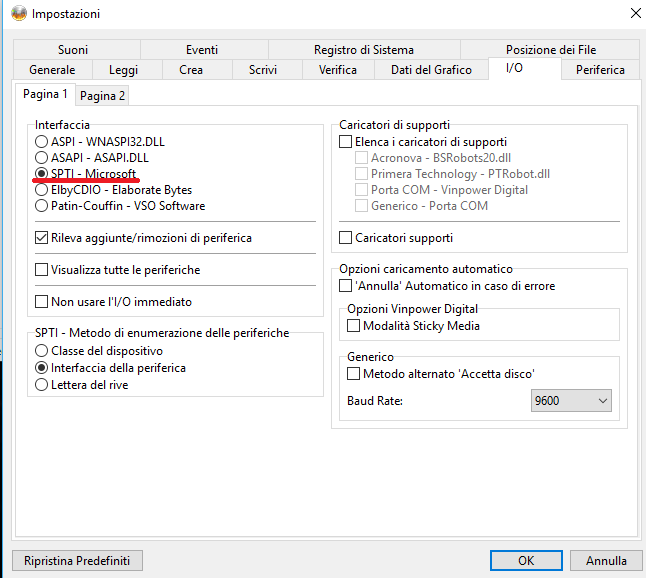Open the Generale tab
Image resolution: width=646 pixels, height=578 pixels.
52,70
